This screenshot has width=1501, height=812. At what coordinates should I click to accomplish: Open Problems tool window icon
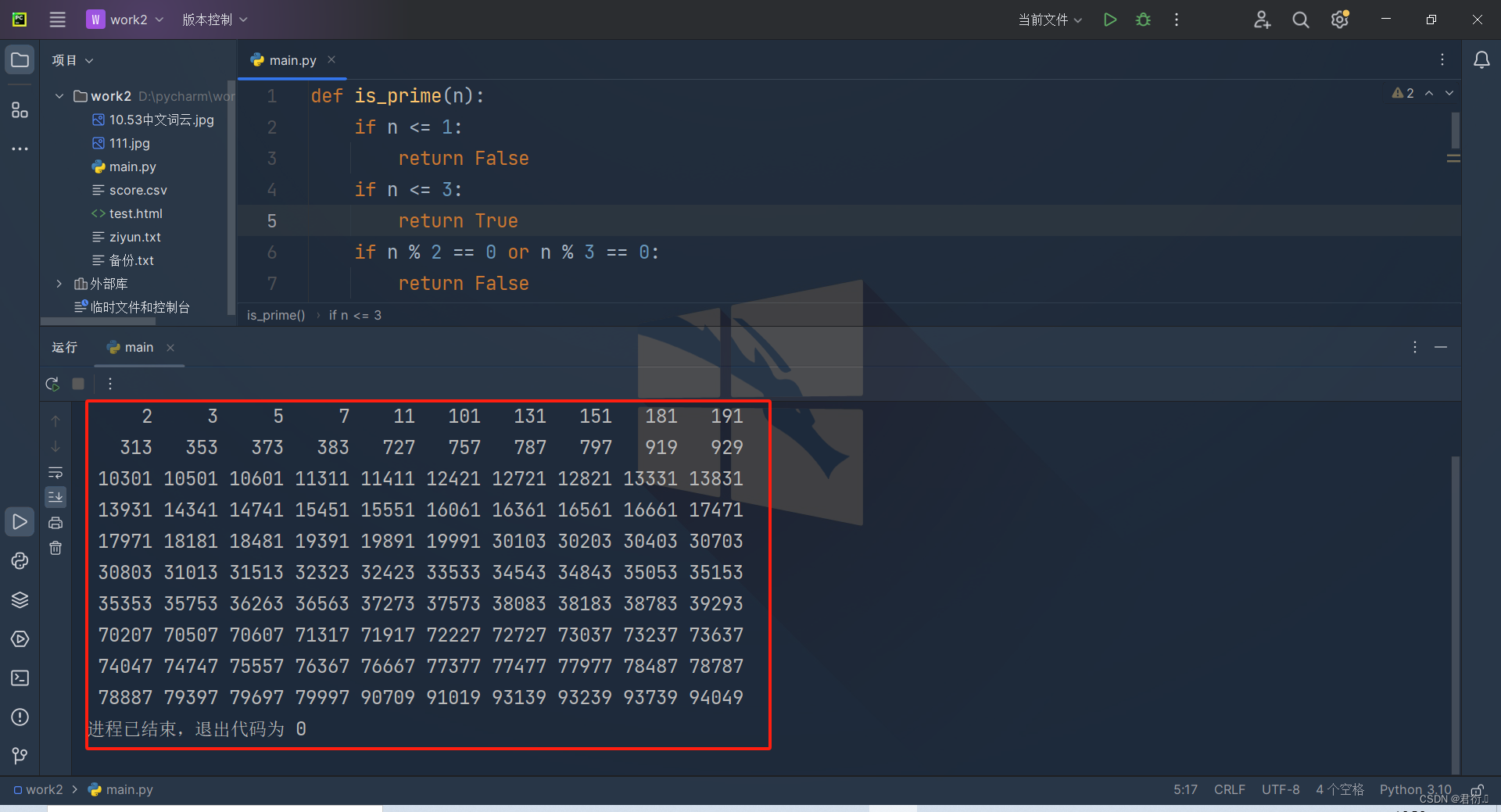click(x=20, y=717)
